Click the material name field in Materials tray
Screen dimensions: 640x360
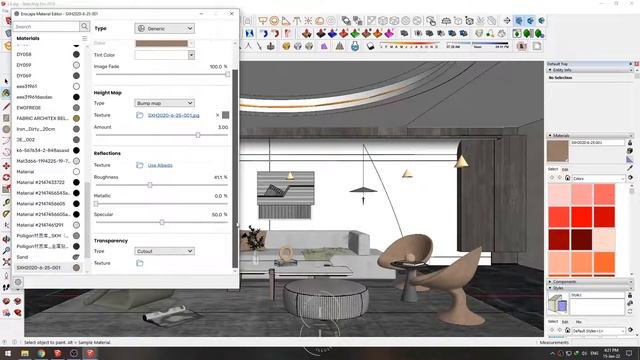[598, 142]
